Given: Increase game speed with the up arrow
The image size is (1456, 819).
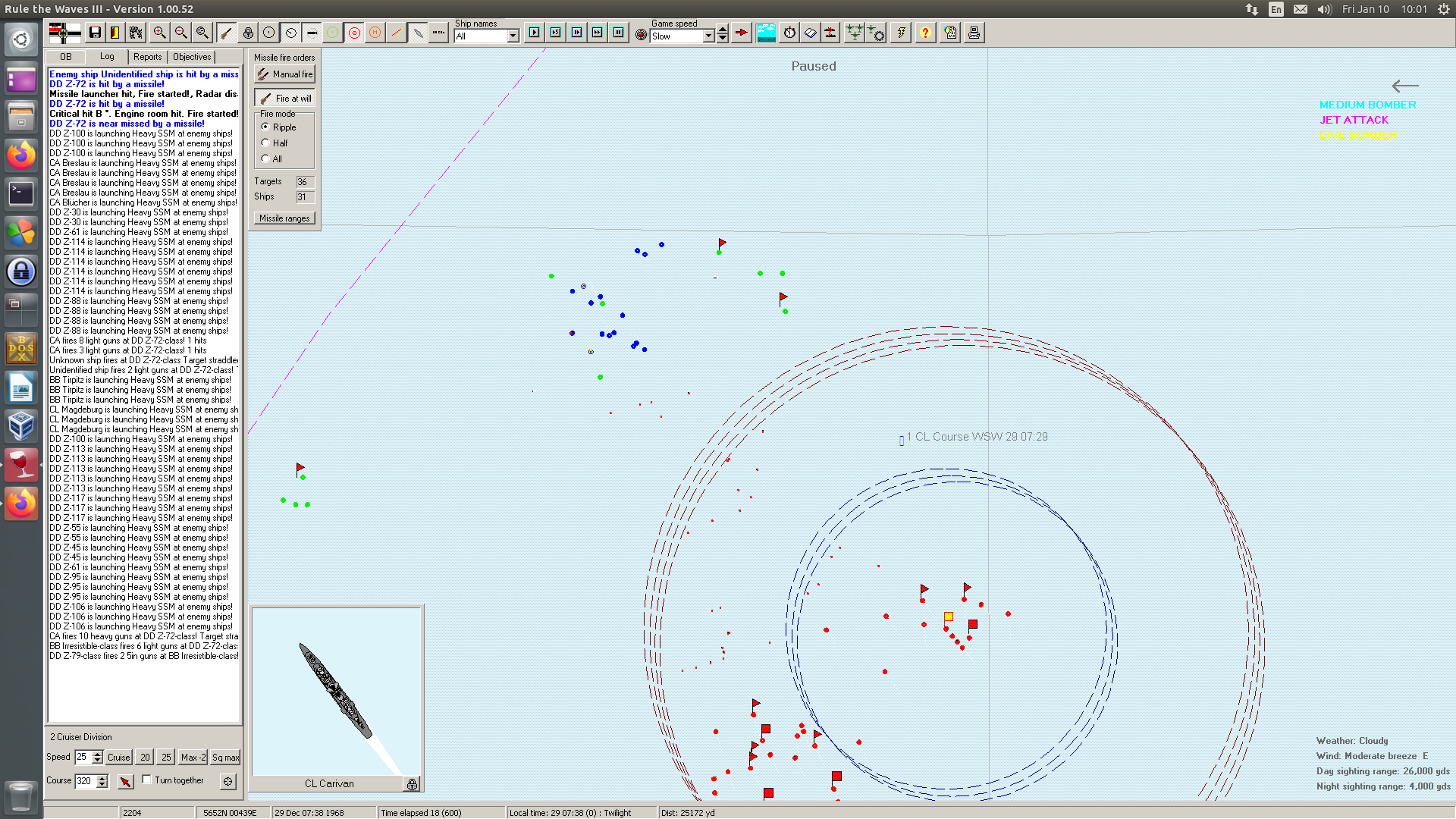Looking at the screenshot, I should (x=722, y=30).
